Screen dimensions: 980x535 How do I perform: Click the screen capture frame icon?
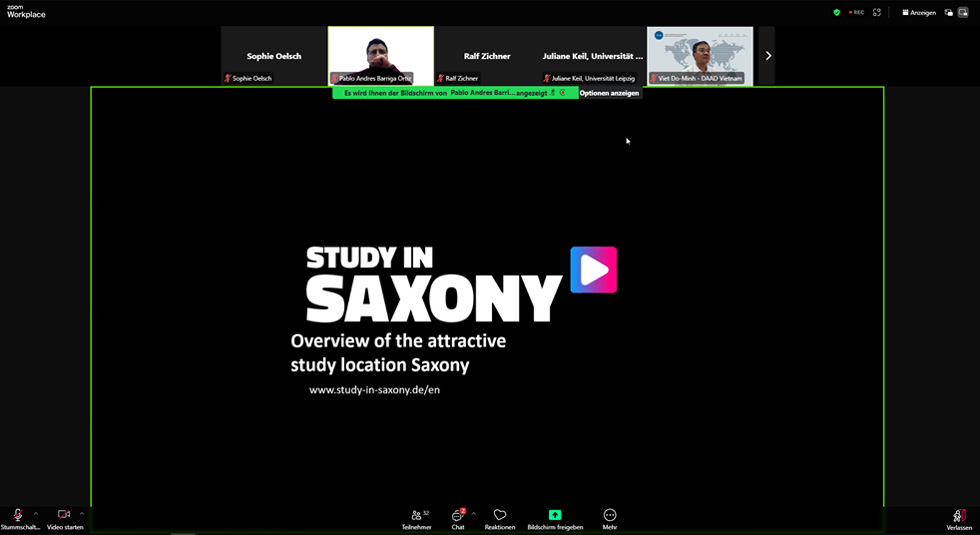coord(877,13)
